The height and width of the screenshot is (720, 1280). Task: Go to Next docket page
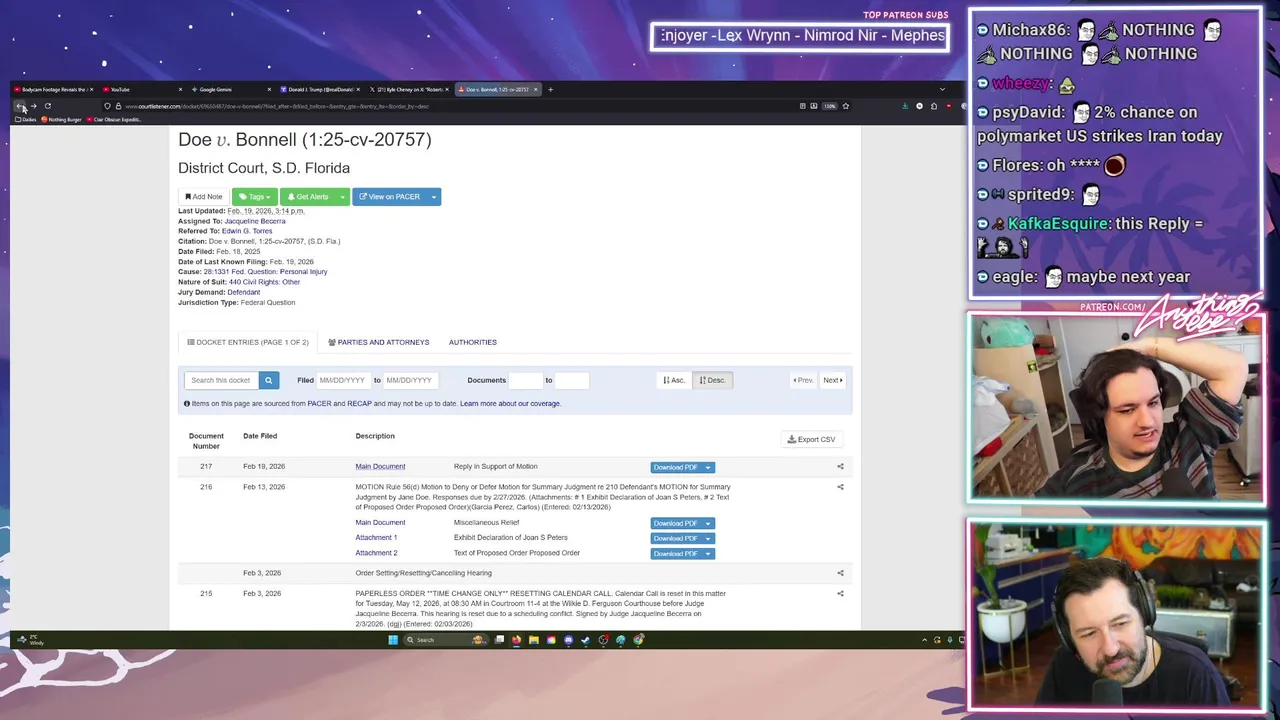click(x=832, y=380)
